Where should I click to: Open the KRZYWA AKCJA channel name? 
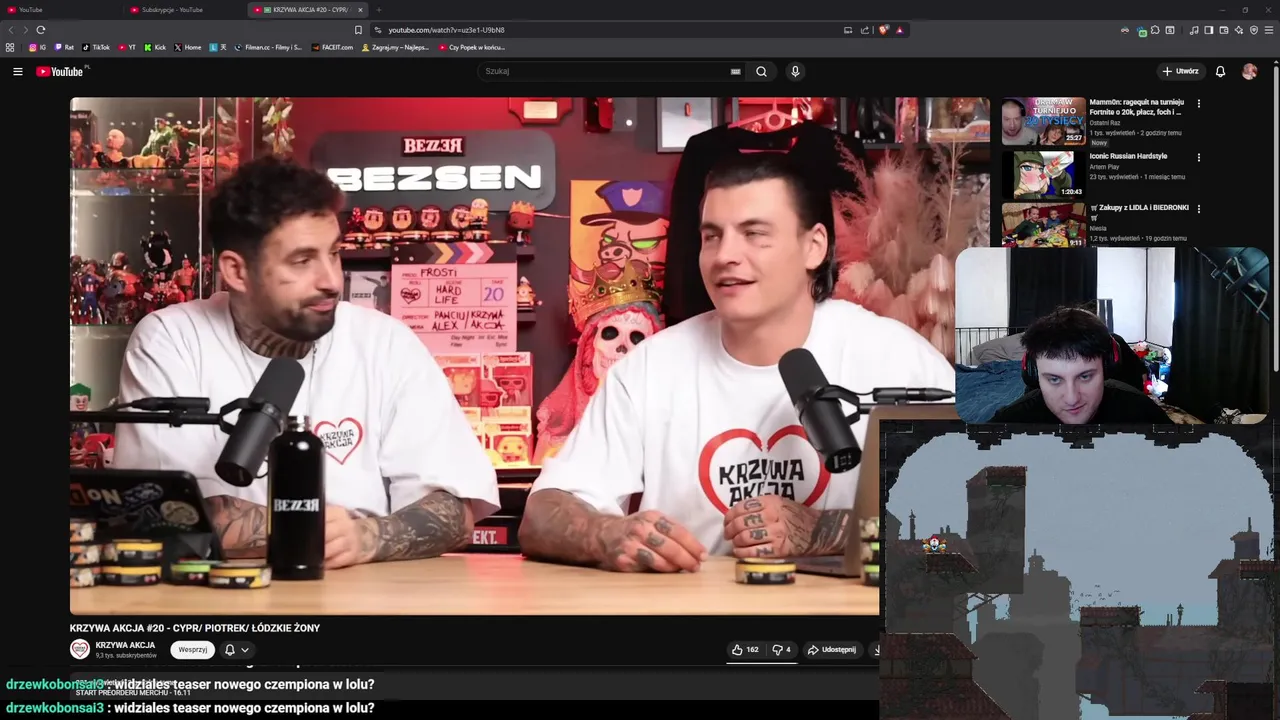pyautogui.click(x=125, y=645)
